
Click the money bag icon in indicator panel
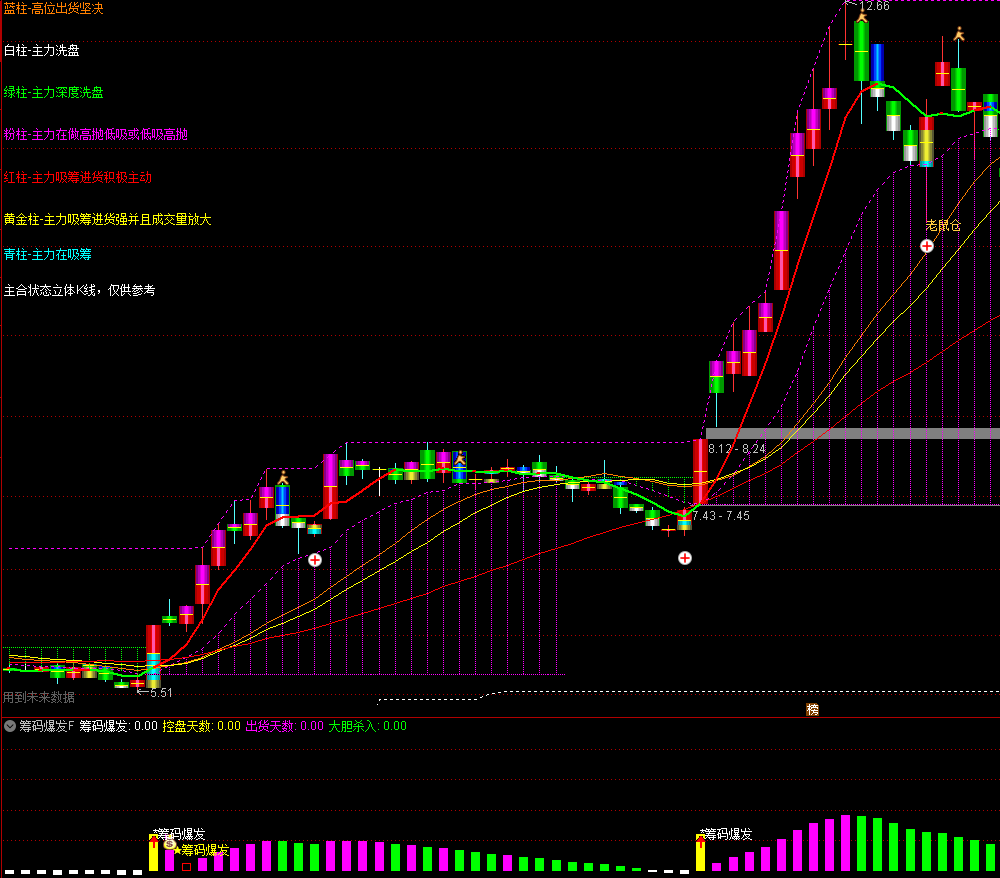click(x=169, y=844)
